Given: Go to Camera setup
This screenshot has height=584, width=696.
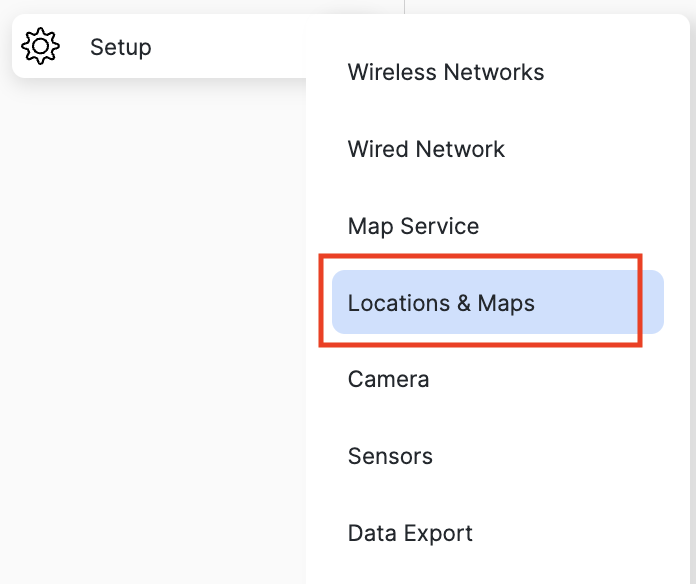Looking at the screenshot, I should click(x=388, y=380).
